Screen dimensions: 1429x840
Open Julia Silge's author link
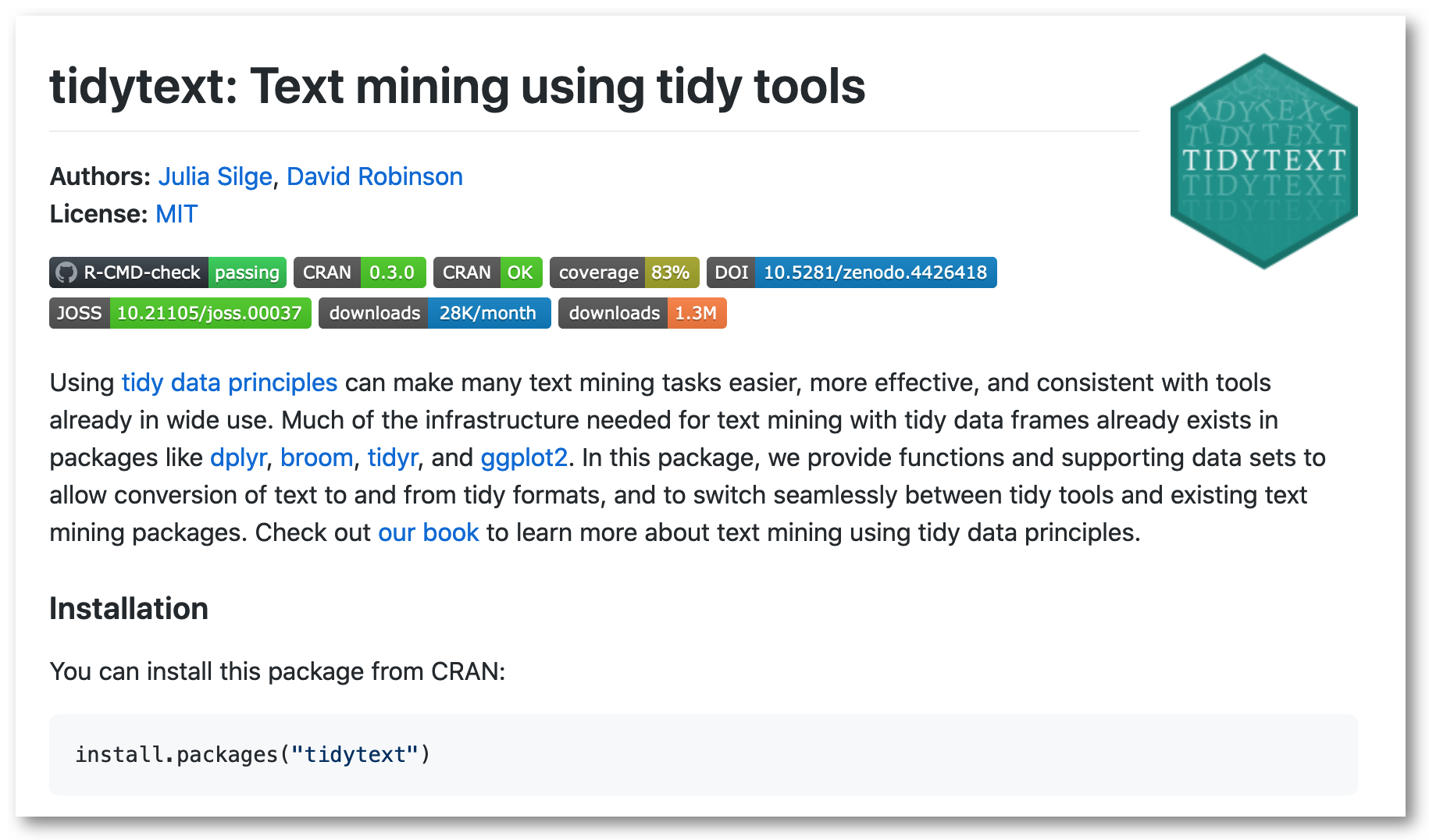click(x=215, y=176)
